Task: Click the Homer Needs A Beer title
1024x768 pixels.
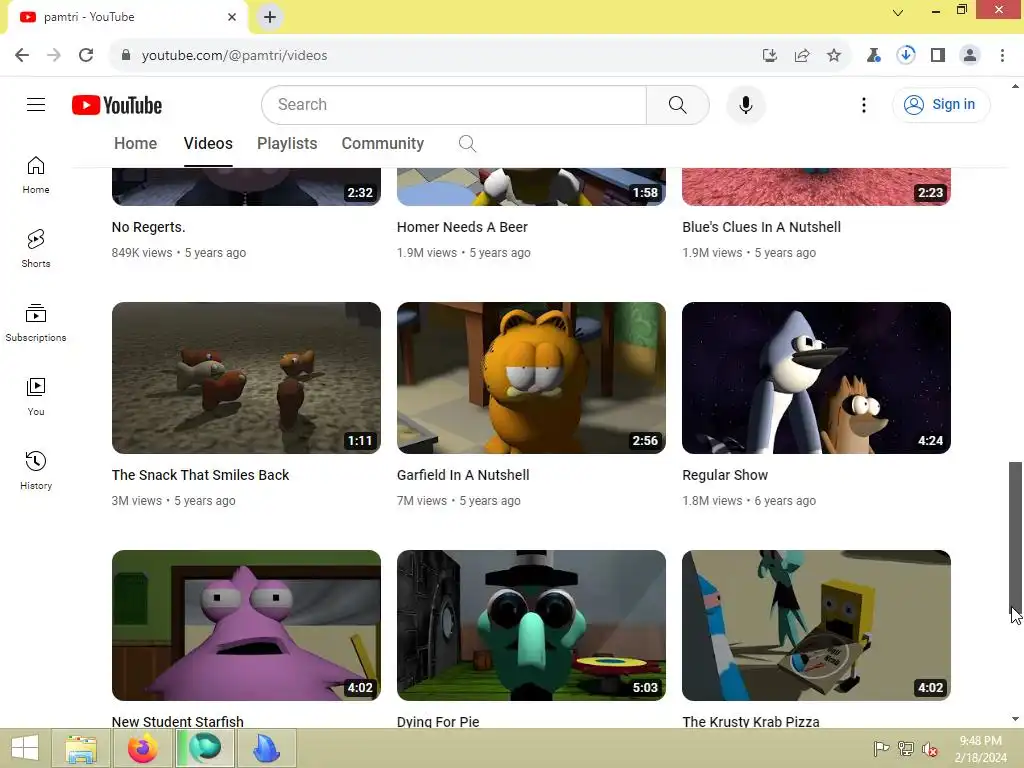Action: [x=462, y=227]
